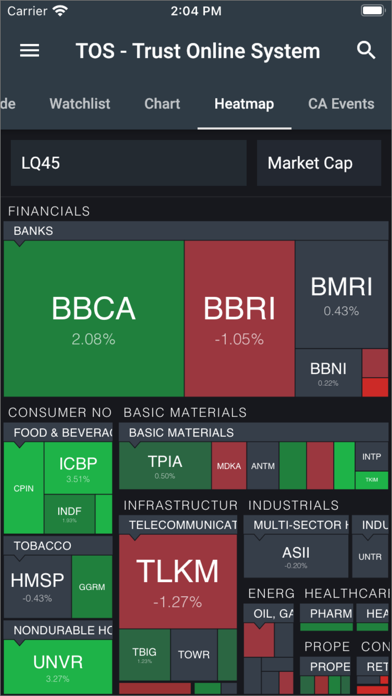Tap the battery status icon

372,11
